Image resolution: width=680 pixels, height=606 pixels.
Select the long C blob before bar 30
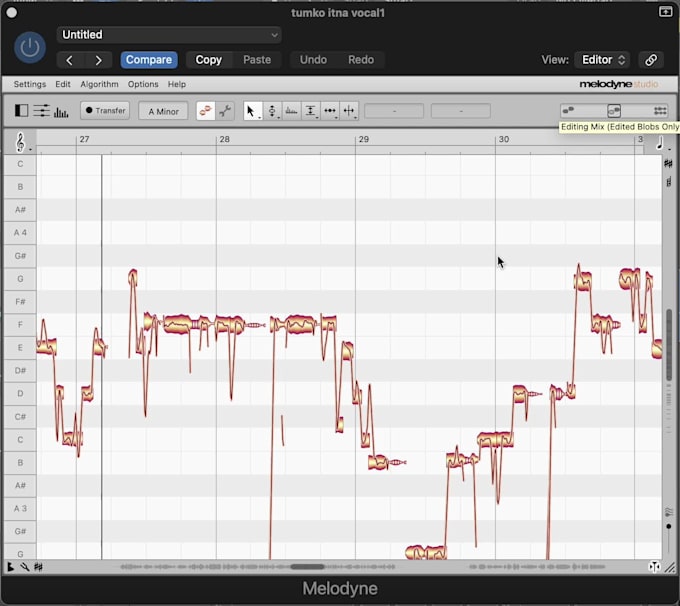[x=495, y=440]
